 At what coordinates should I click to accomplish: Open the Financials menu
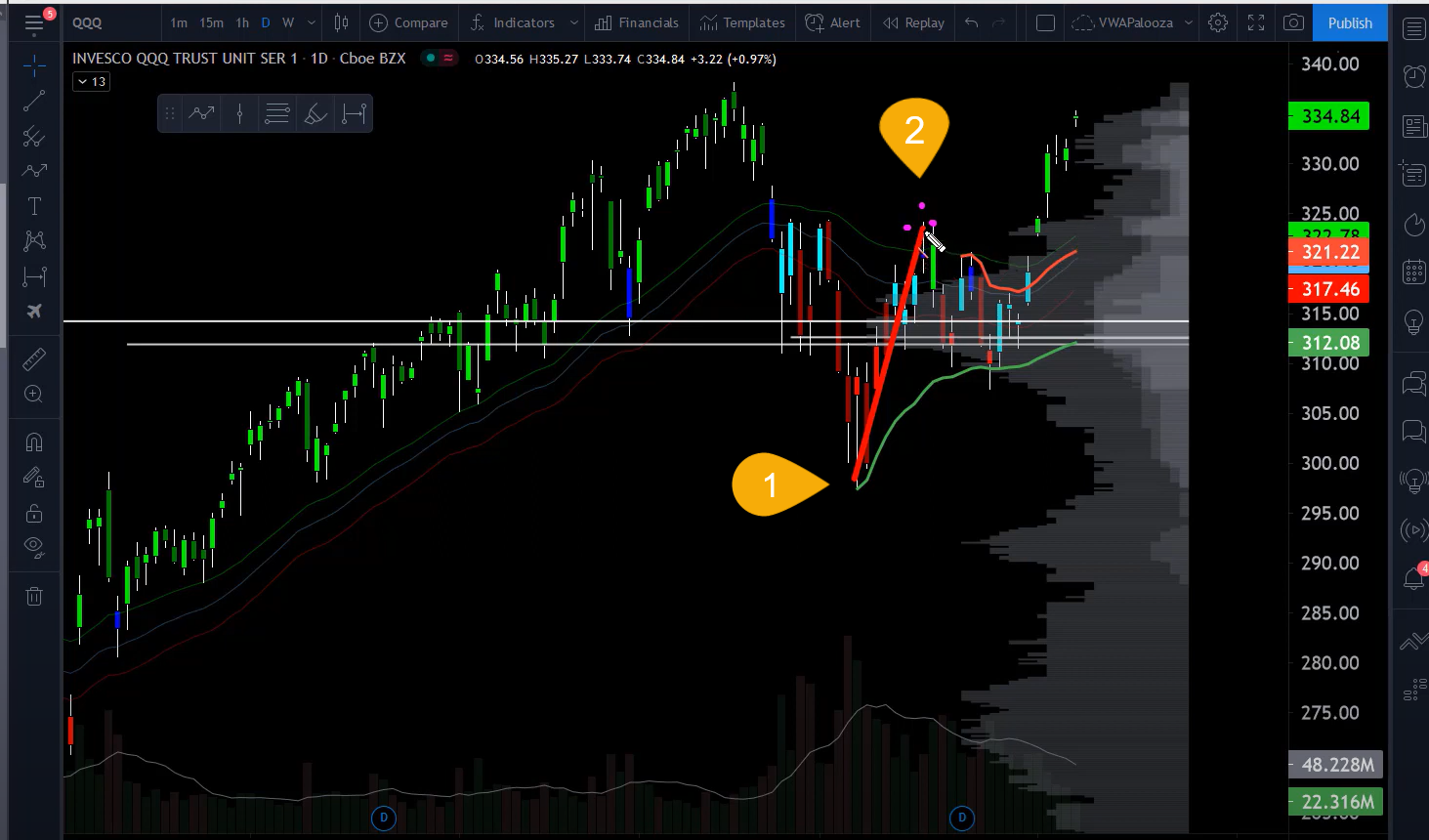click(x=637, y=22)
